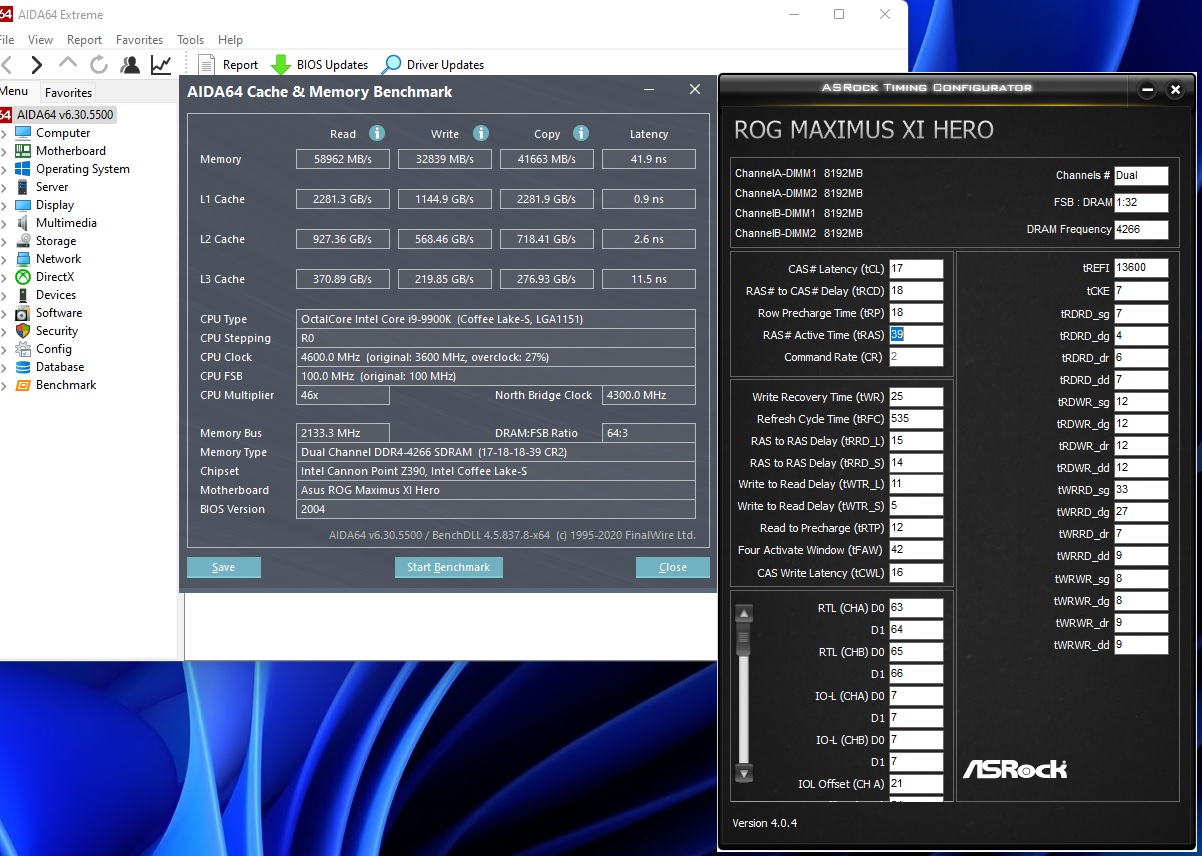Open the View menu
The image size is (1202, 856).
click(x=40, y=40)
